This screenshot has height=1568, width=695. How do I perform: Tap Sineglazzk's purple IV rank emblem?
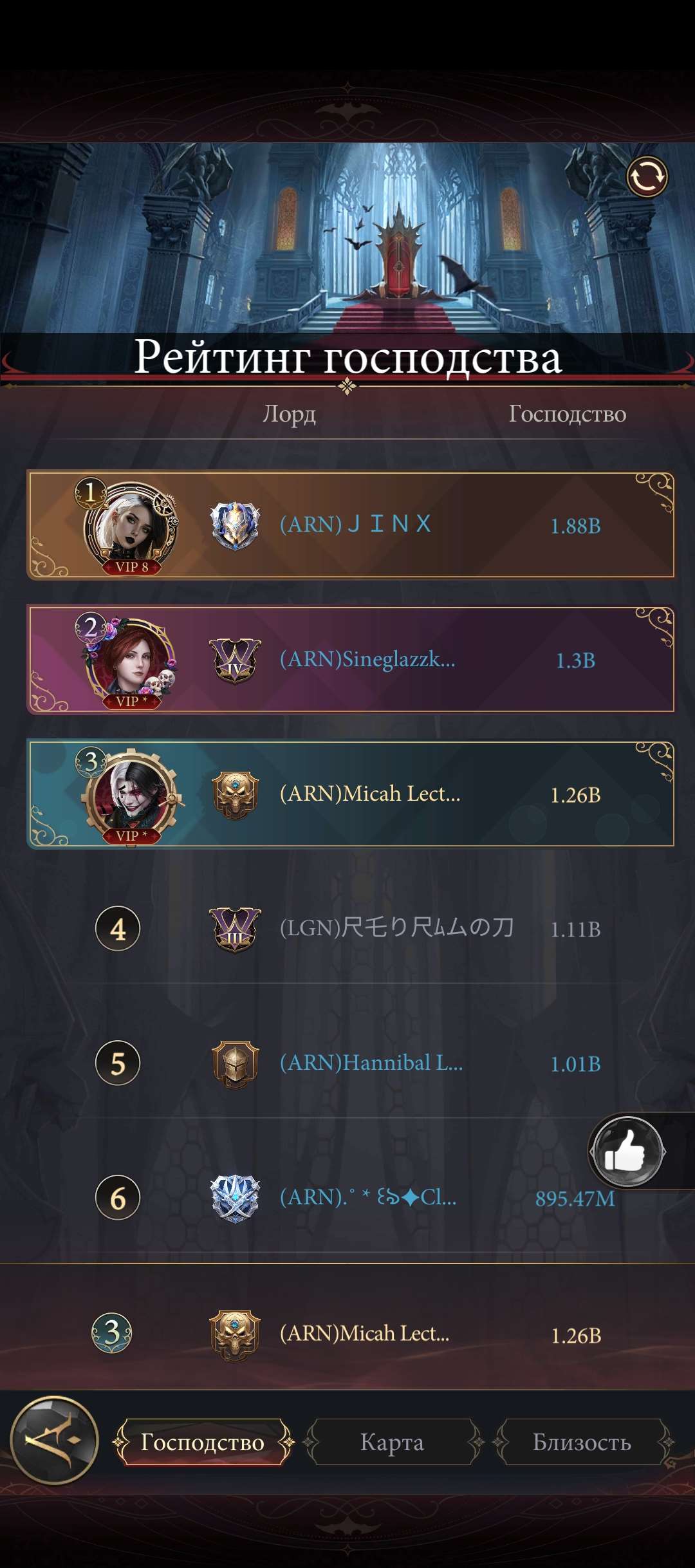pos(236,660)
